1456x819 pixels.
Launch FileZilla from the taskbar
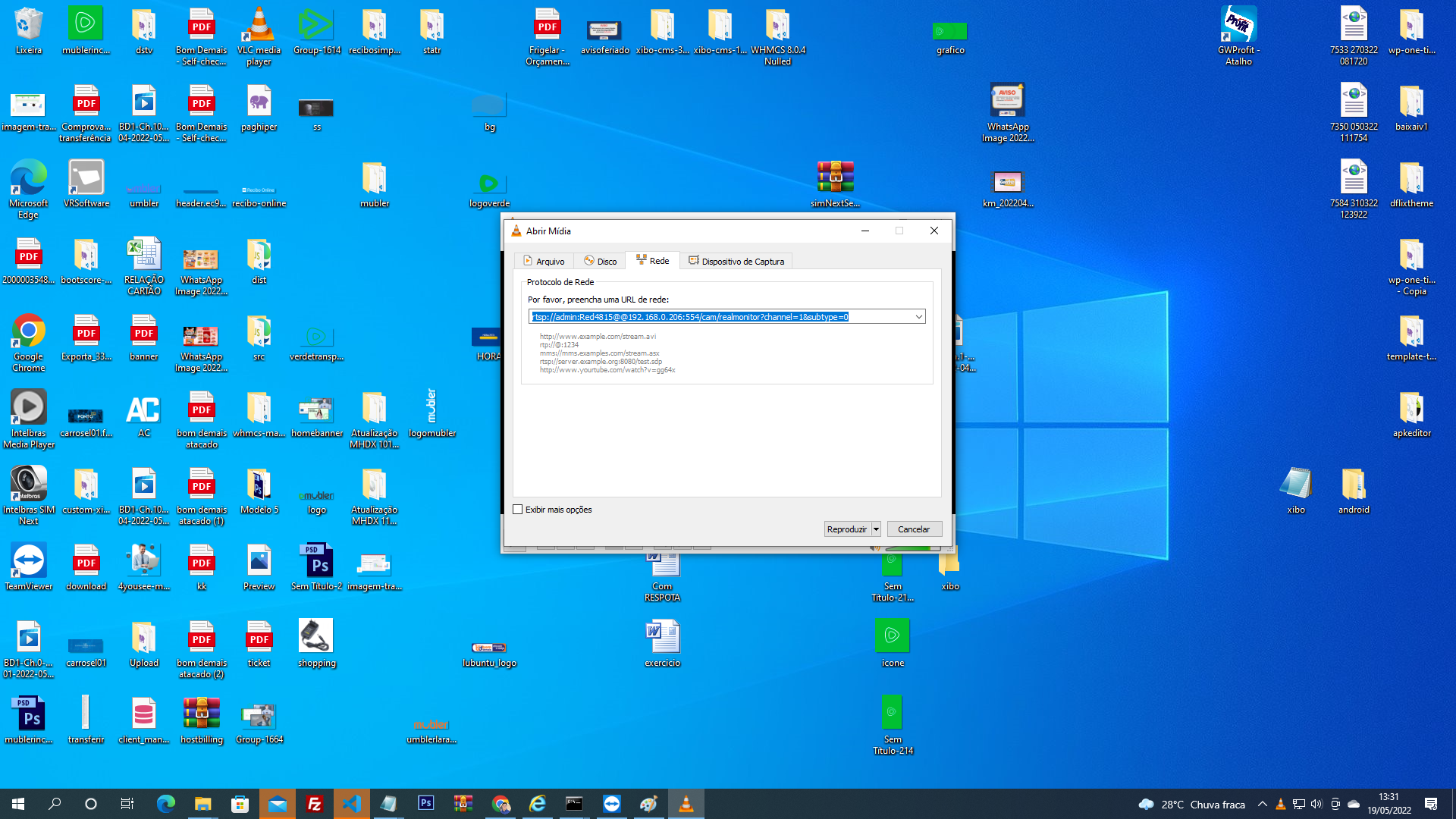pyautogui.click(x=314, y=804)
